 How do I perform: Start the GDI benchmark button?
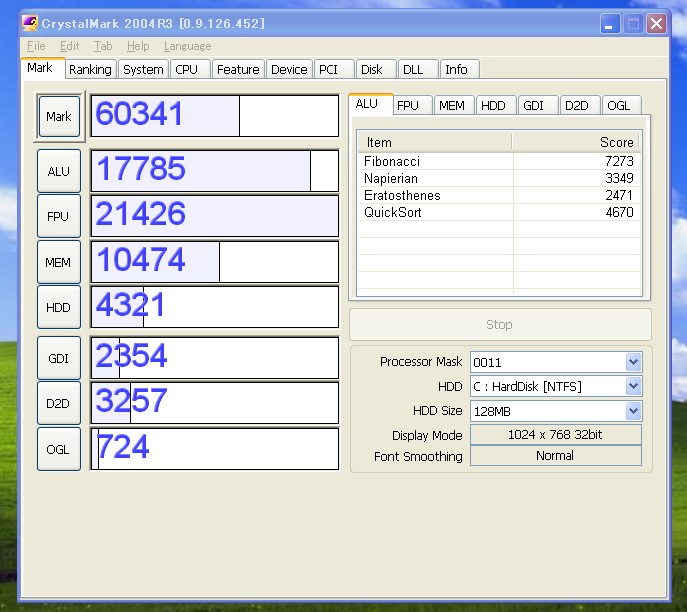(x=59, y=358)
